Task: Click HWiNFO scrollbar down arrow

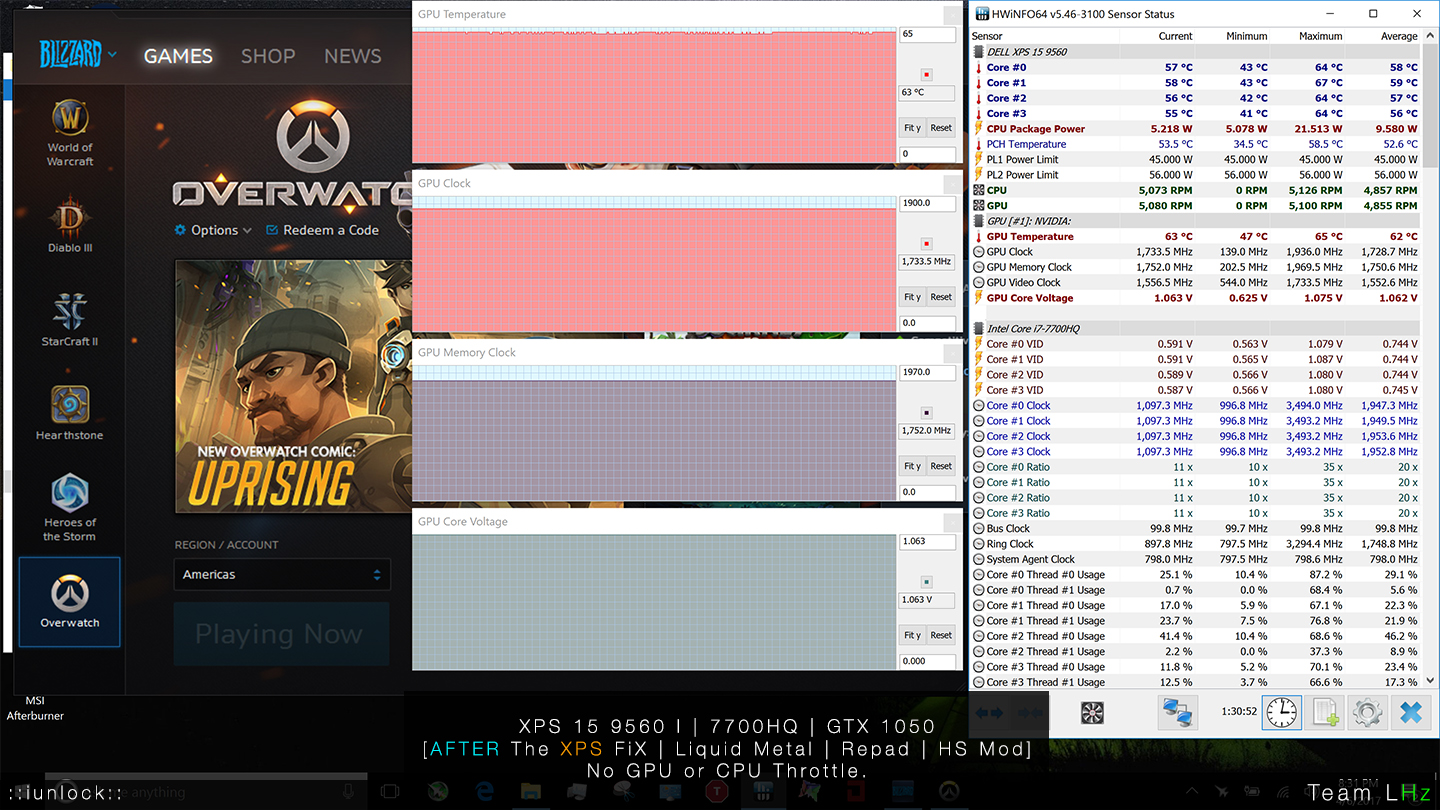Action: [1429, 680]
